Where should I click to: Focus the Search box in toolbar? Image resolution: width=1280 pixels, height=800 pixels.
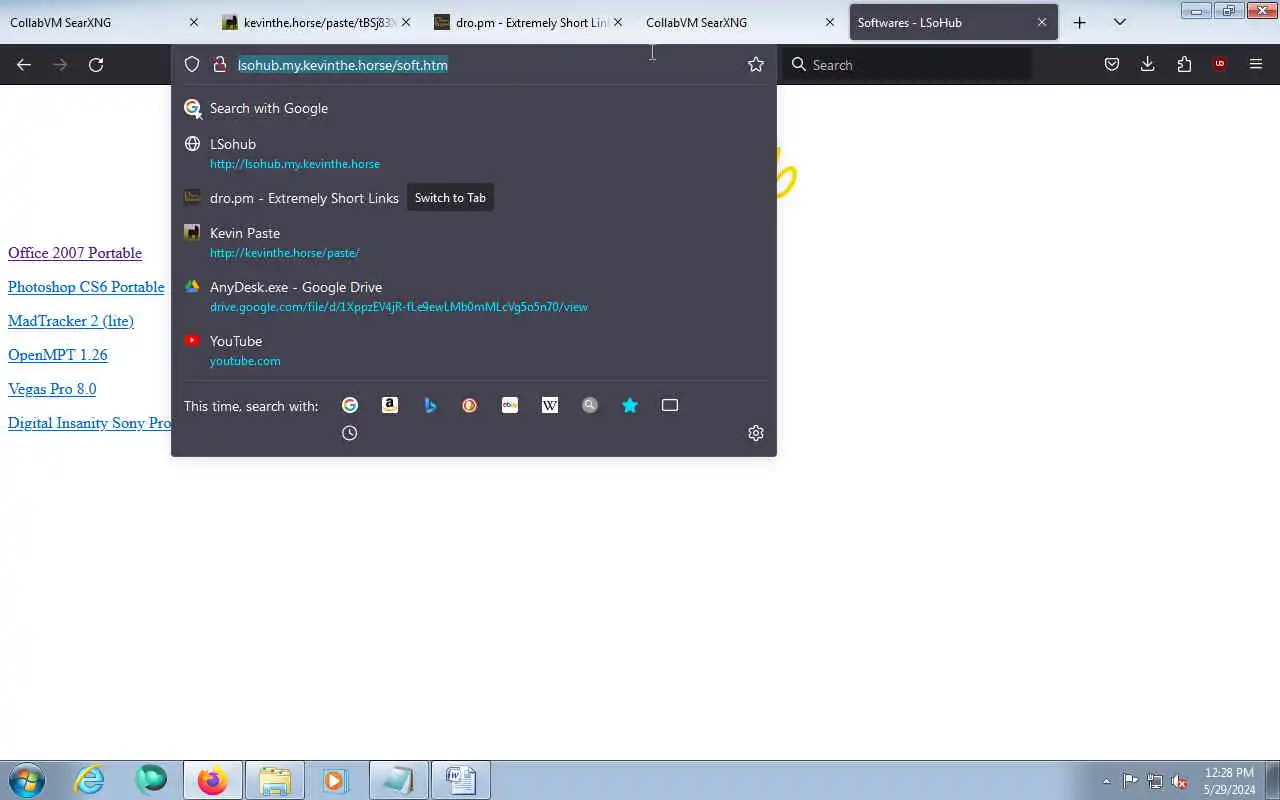point(908,65)
